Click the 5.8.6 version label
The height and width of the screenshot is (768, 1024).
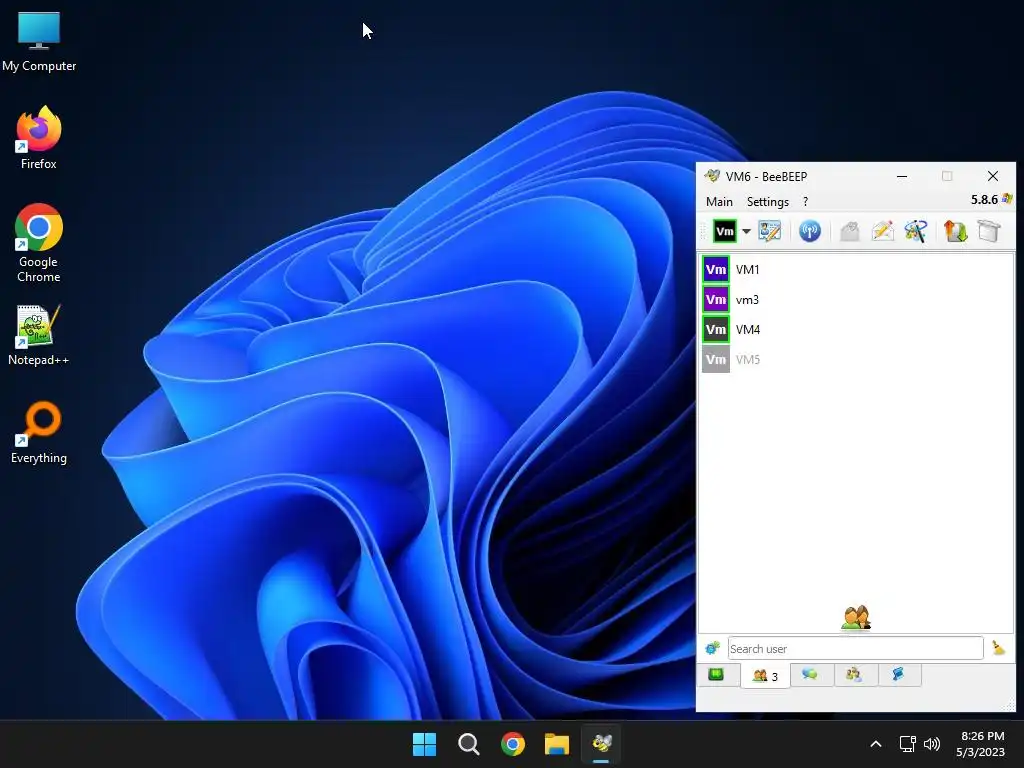point(984,200)
